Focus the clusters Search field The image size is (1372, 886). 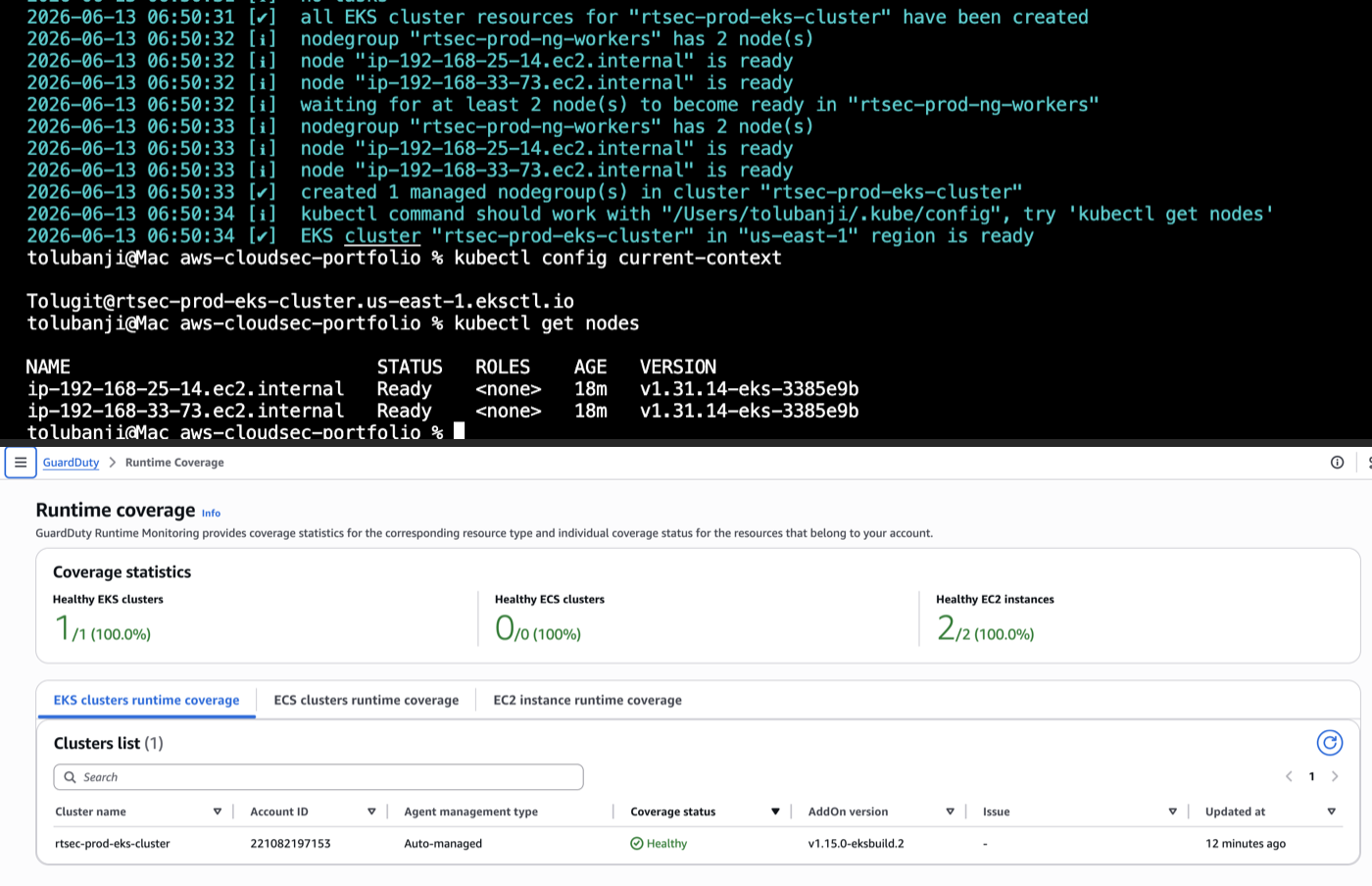click(318, 777)
